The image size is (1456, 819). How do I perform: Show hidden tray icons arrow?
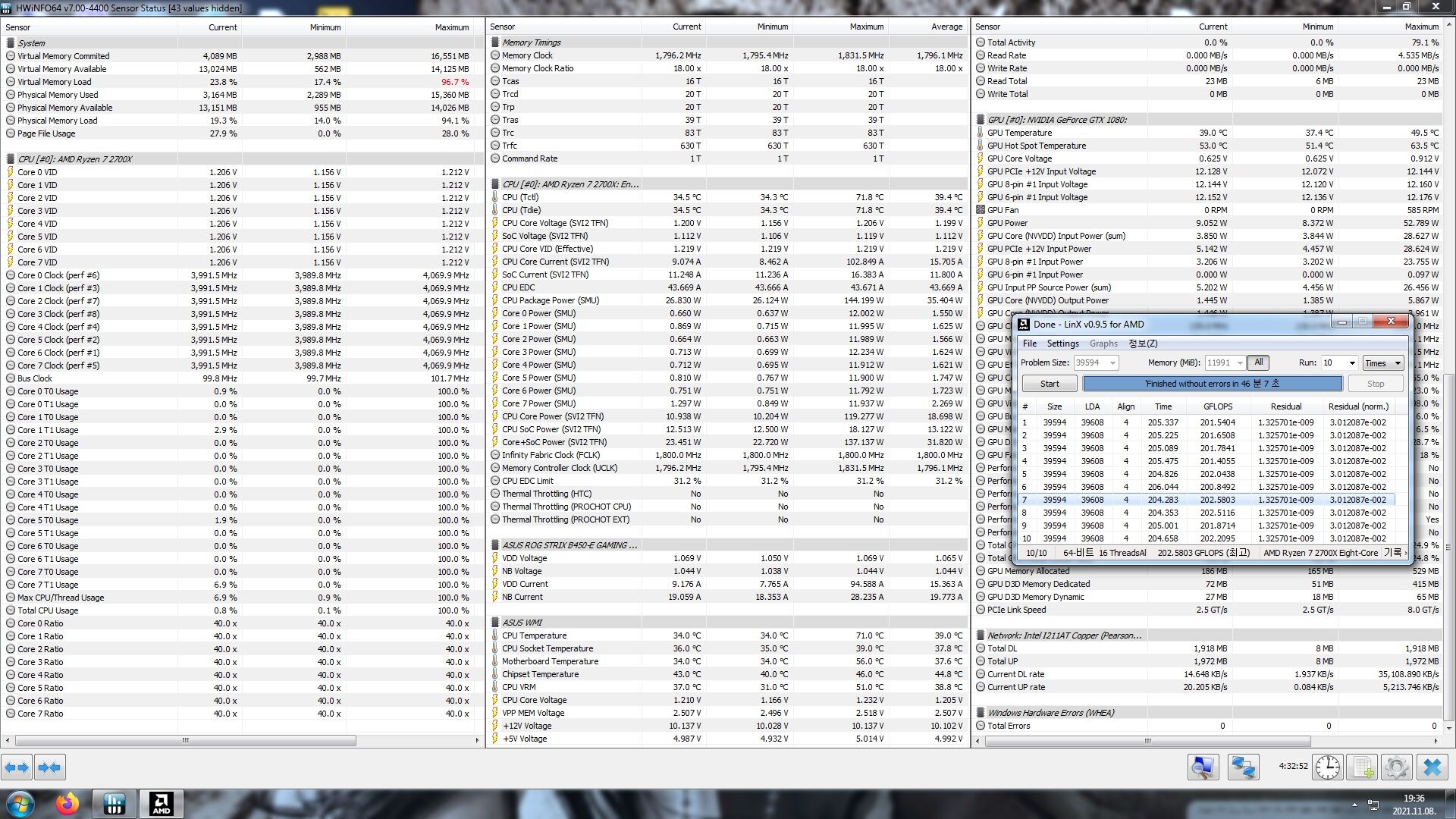click(1354, 805)
